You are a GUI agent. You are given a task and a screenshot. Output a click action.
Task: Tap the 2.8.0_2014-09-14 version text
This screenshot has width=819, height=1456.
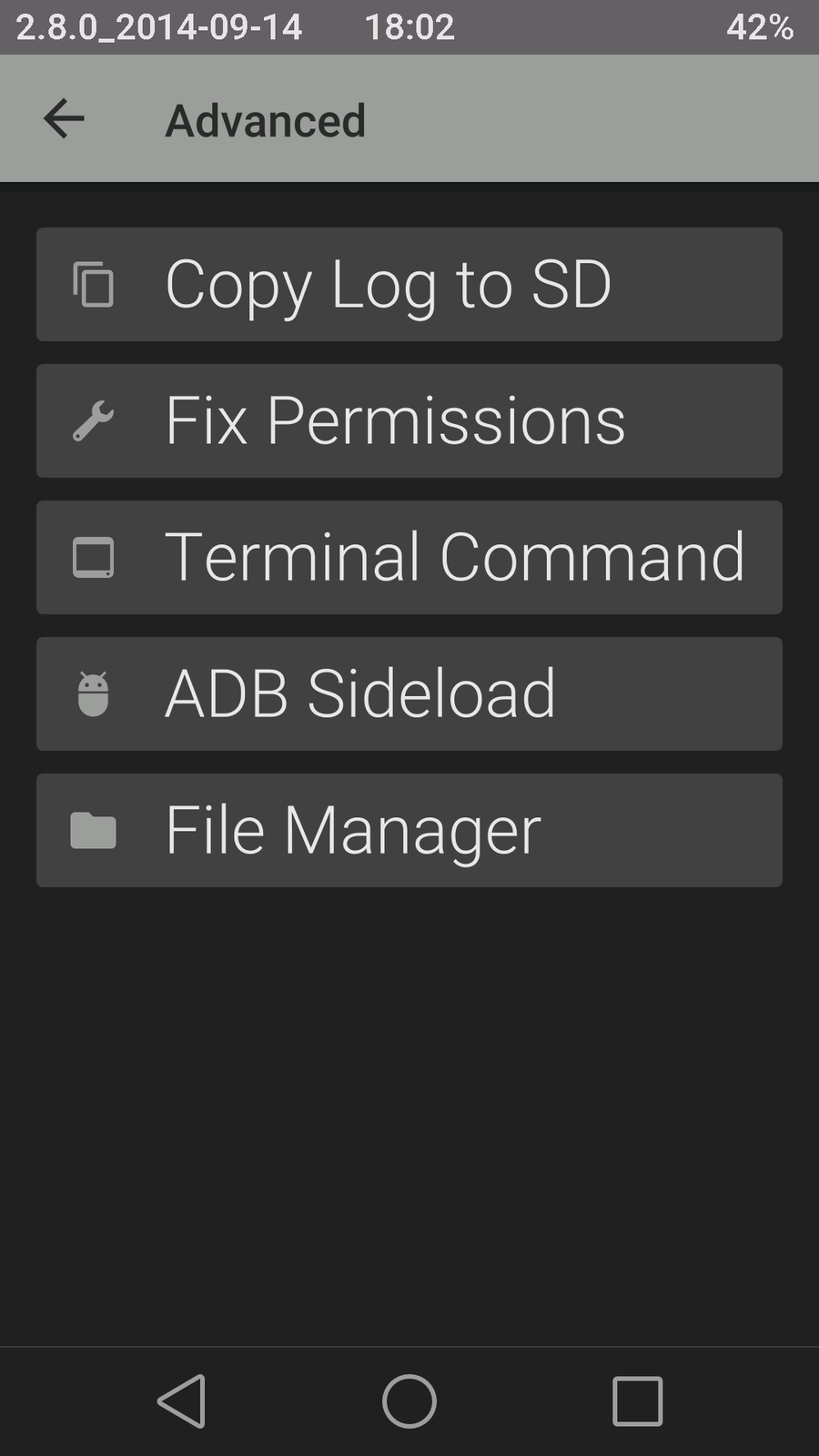[159, 27]
